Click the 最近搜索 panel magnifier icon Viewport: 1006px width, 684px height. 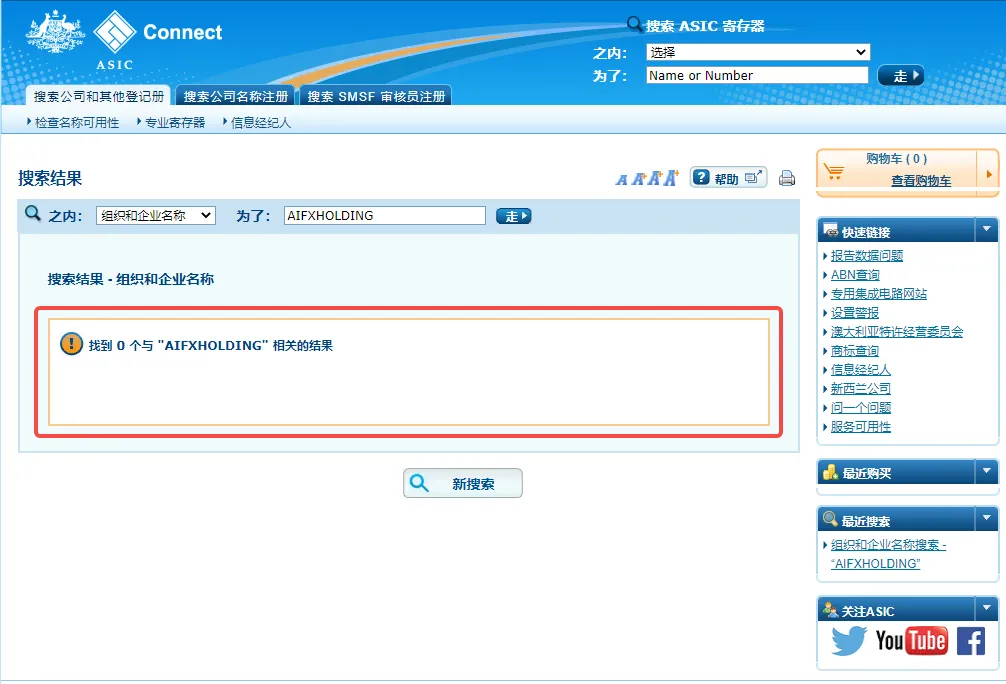(830, 519)
